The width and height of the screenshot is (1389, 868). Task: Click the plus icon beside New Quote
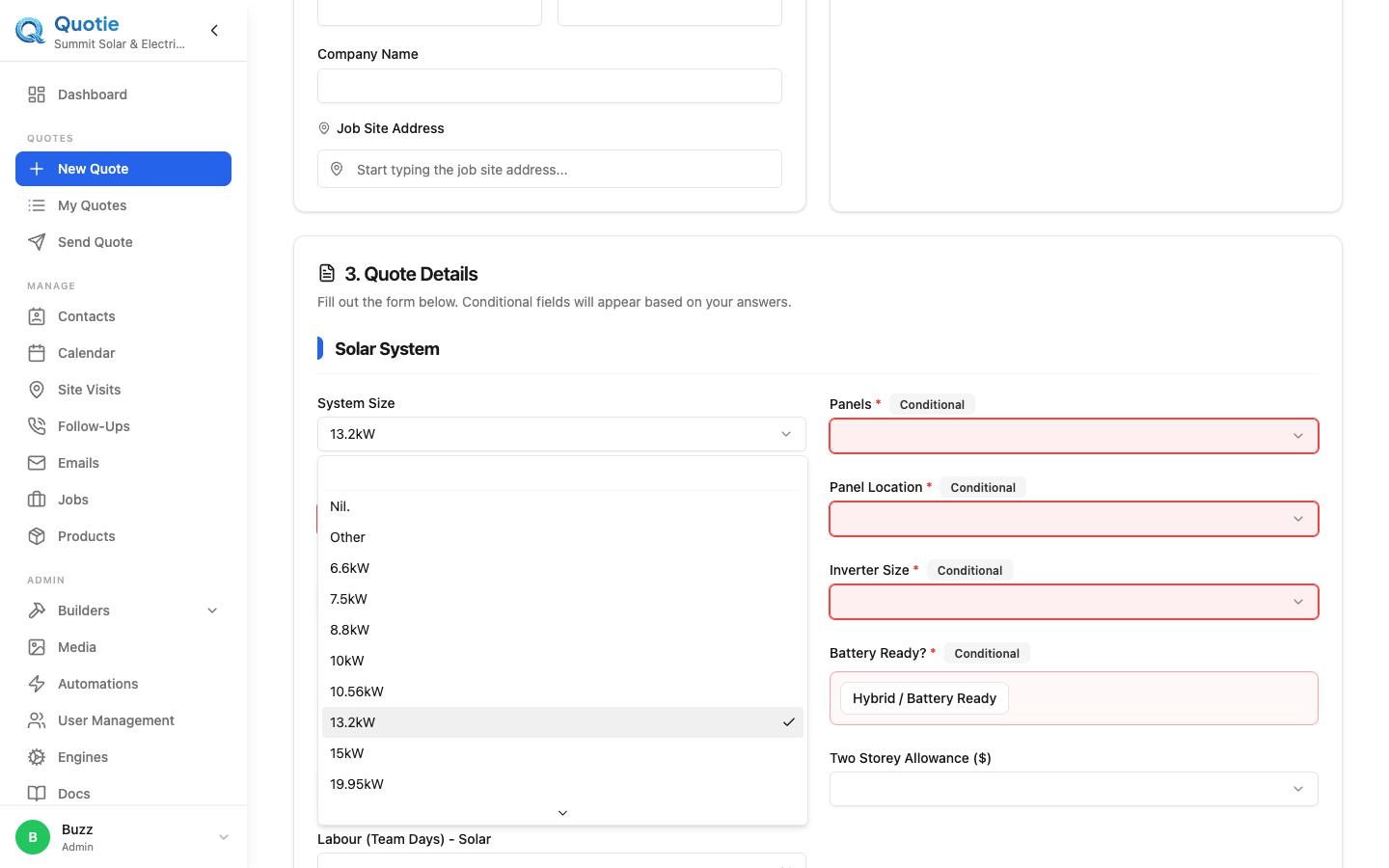[37, 169]
